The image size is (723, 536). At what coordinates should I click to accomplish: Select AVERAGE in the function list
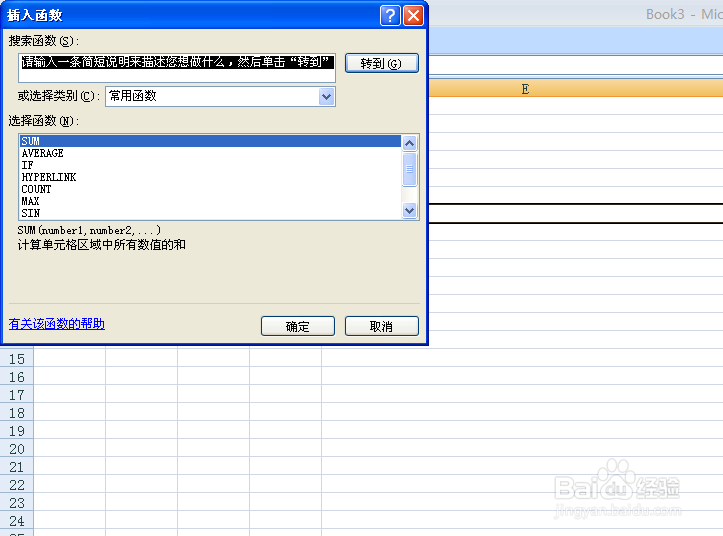(210, 153)
